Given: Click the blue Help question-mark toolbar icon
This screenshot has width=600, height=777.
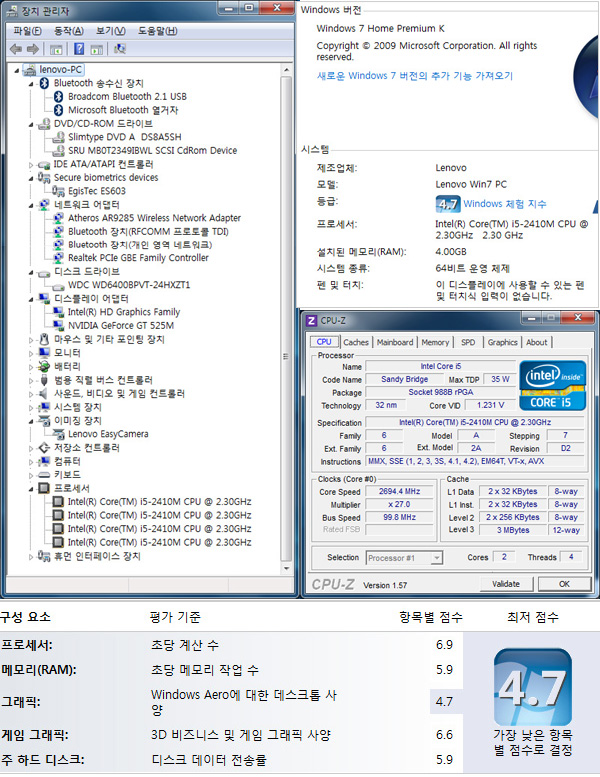Looking at the screenshot, I should [x=79, y=49].
